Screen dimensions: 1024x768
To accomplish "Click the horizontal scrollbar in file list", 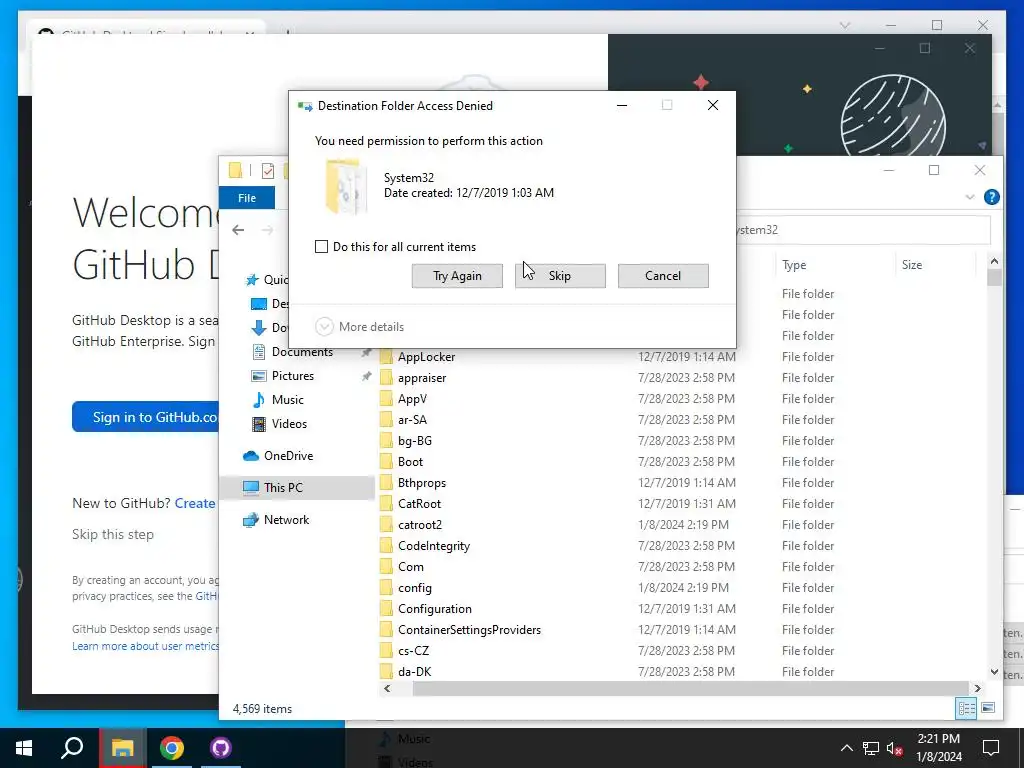I will click(x=690, y=688).
